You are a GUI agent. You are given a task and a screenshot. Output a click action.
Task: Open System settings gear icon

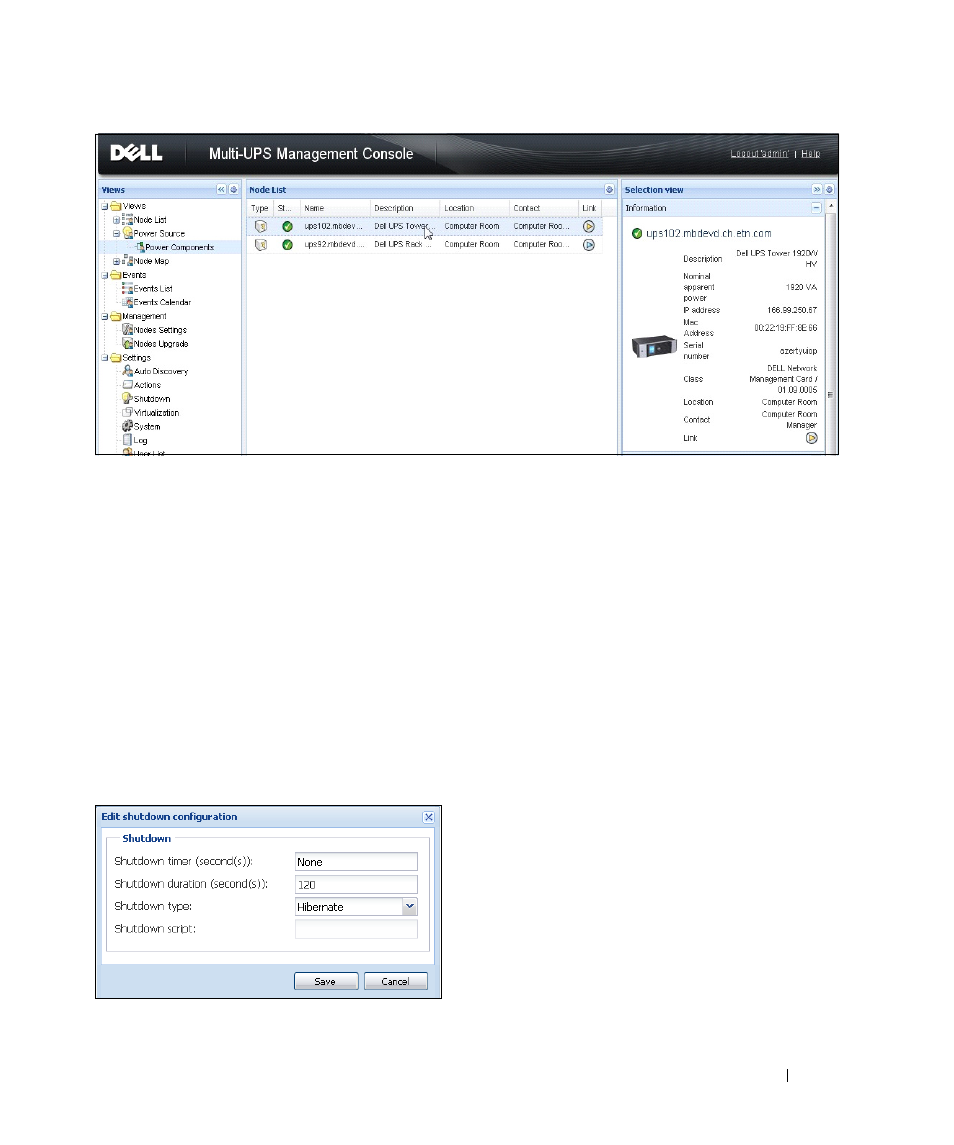pyautogui.click(x=128, y=426)
